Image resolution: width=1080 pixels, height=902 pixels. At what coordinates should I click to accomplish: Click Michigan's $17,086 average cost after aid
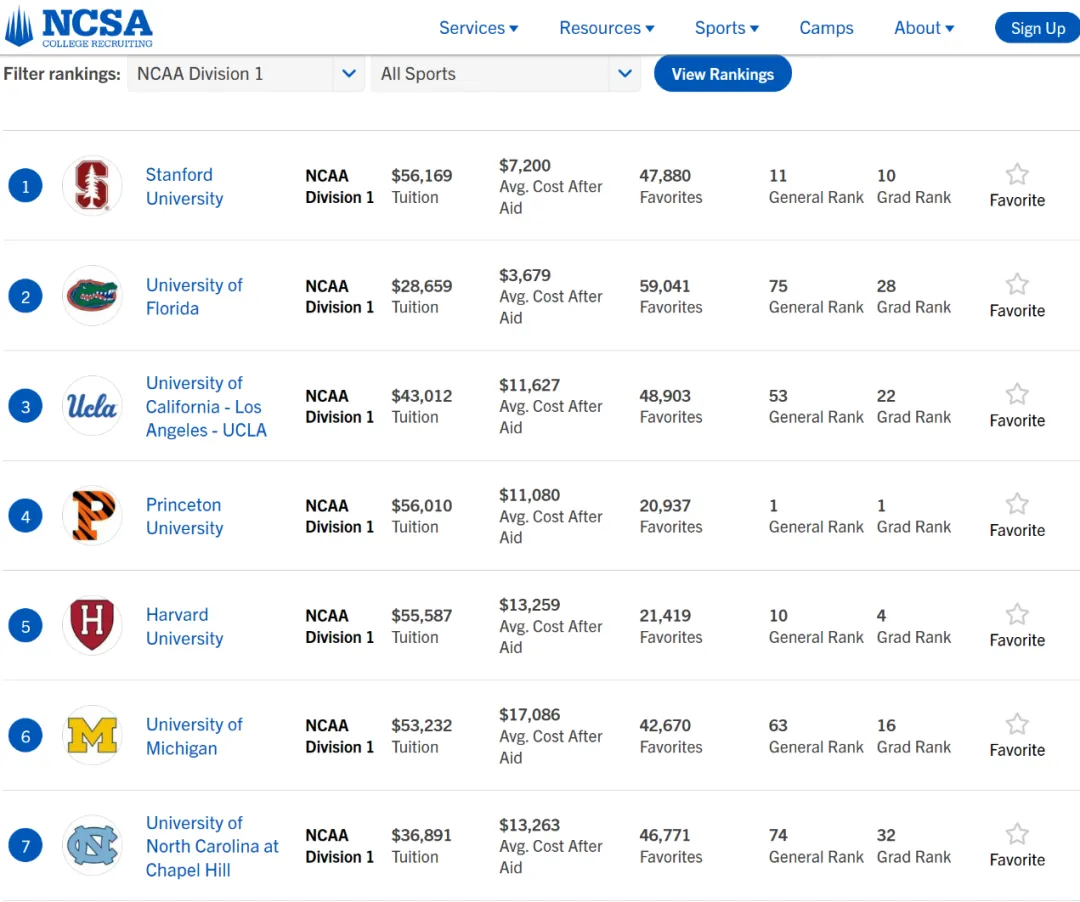pyautogui.click(x=529, y=715)
